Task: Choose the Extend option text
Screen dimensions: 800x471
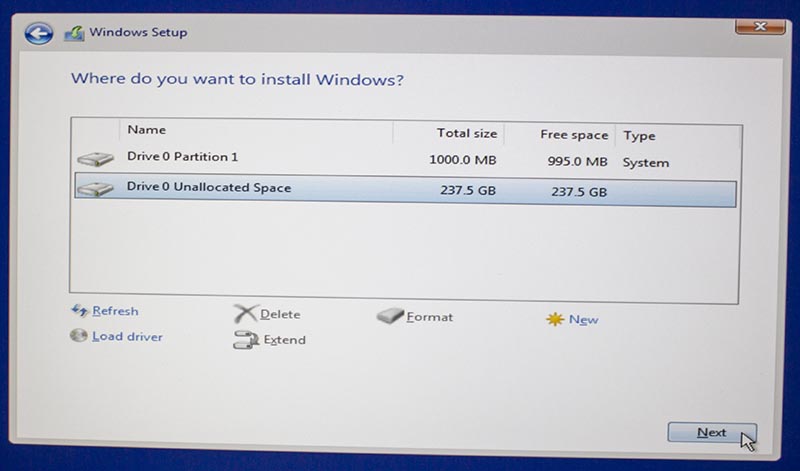Action: pos(285,340)
